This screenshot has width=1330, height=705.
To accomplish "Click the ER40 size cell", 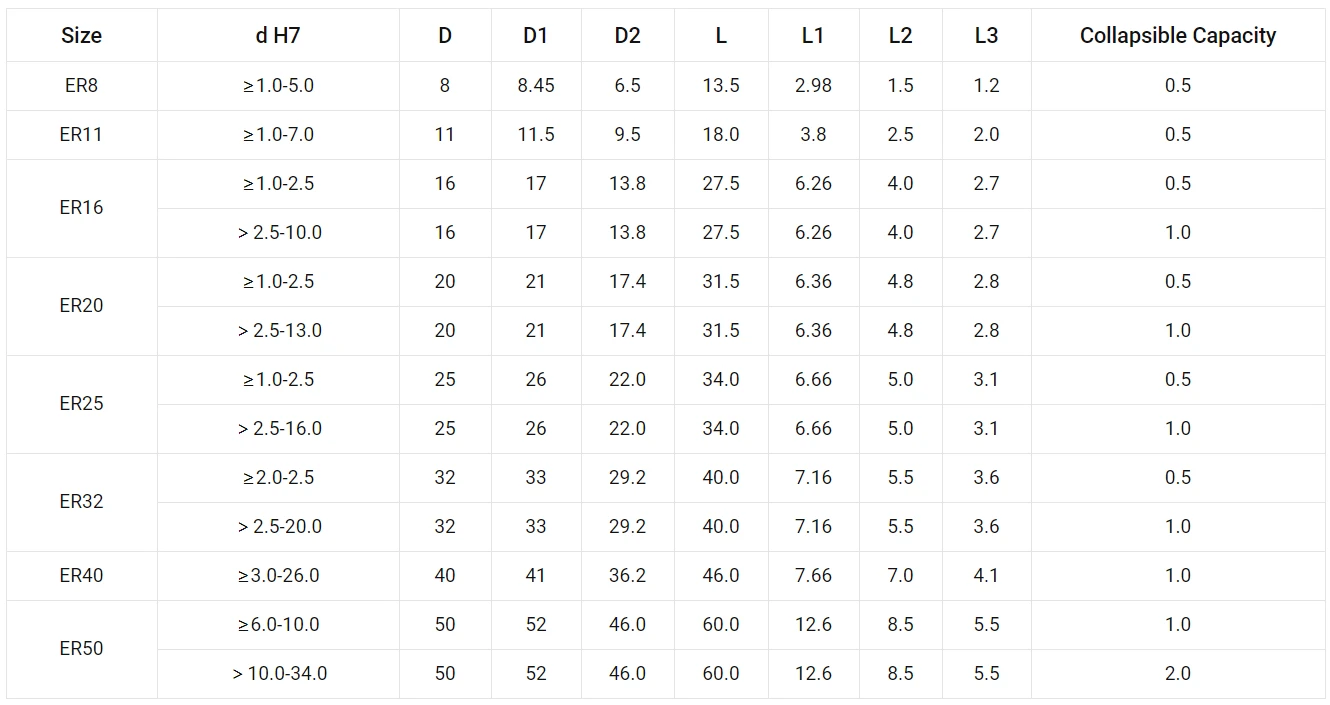I will pos(81,575).
